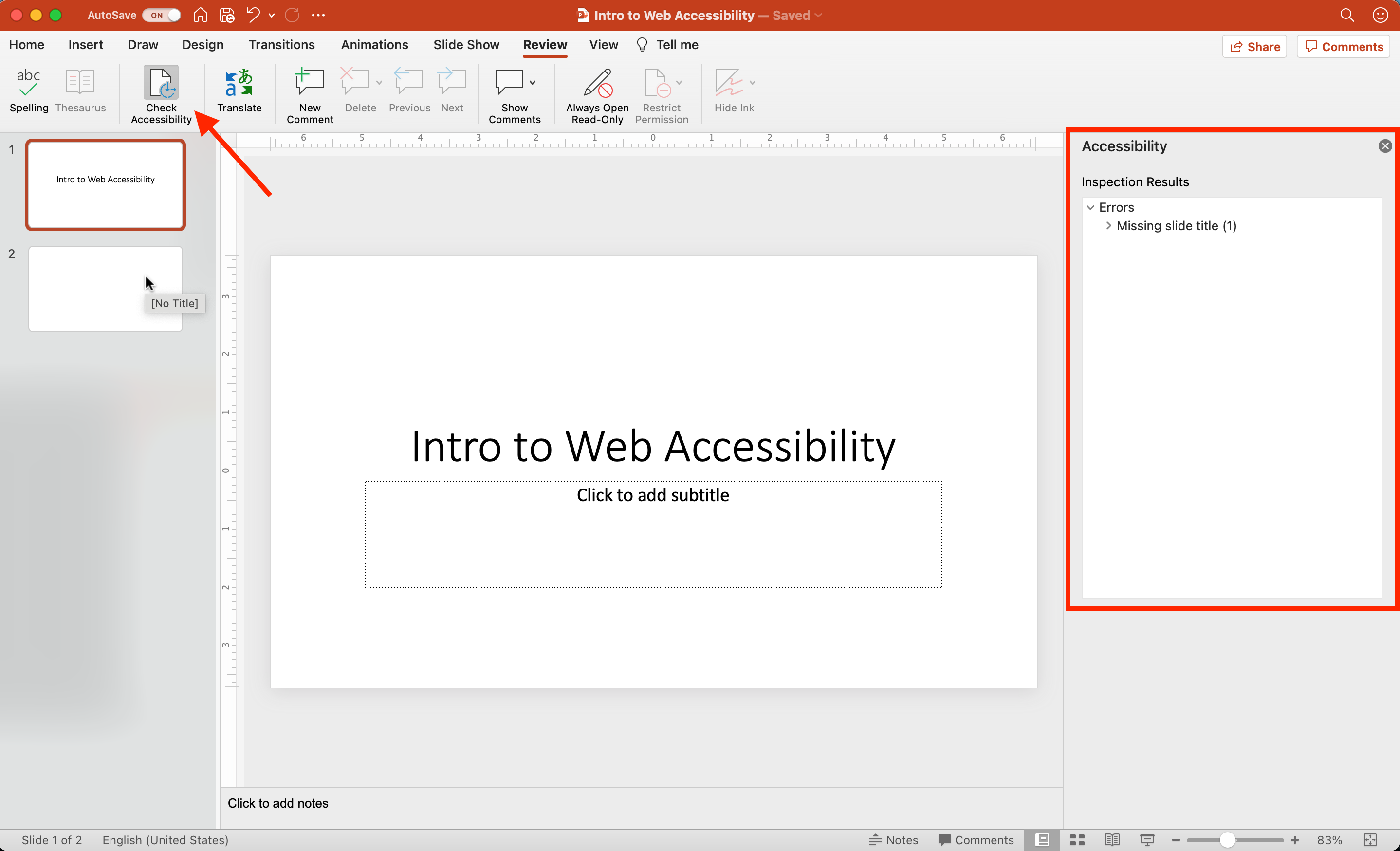Switch to the Home tab
The height and width of the screenshot is (851, 1400).
tap(26, 44)
